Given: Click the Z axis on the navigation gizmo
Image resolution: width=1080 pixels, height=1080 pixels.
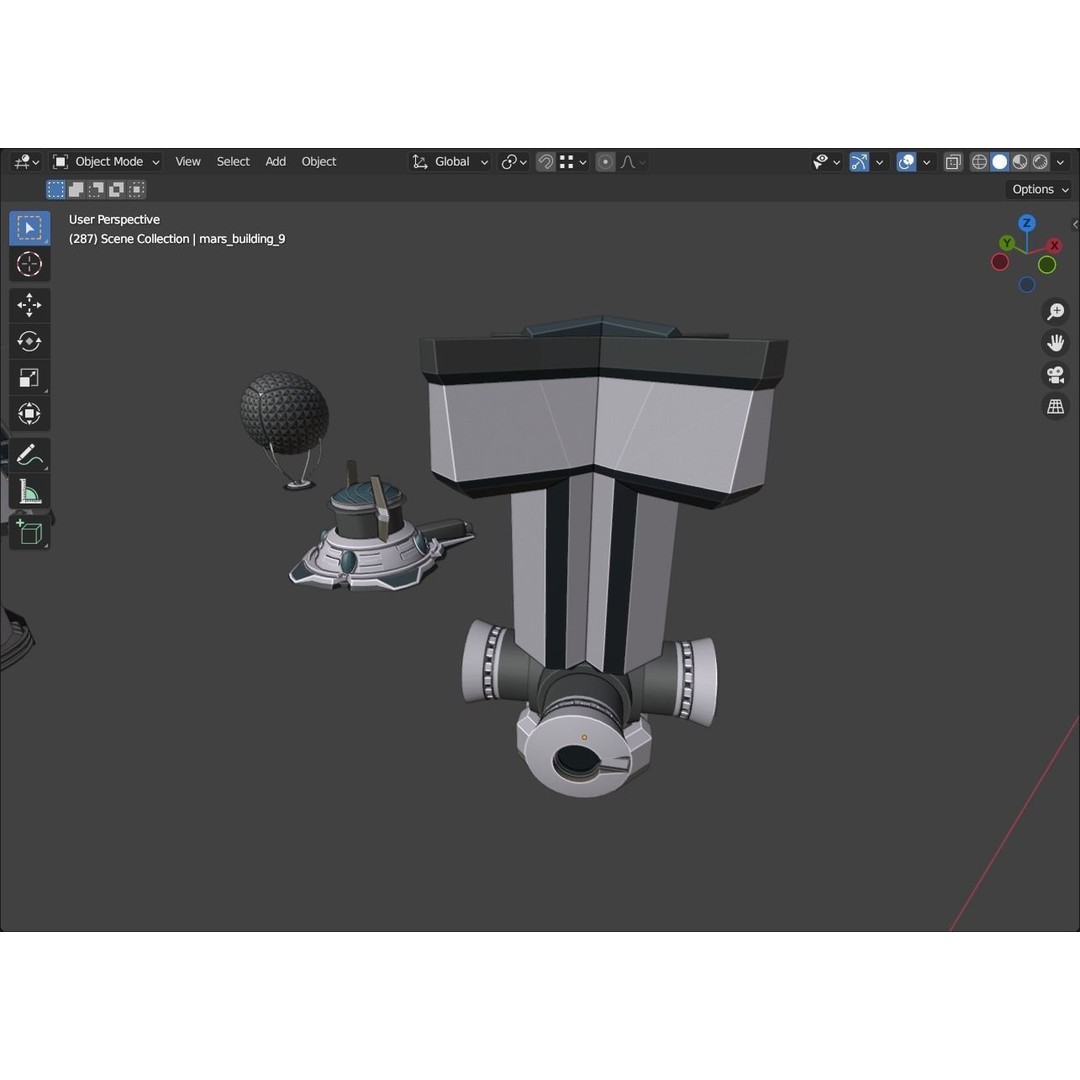Looking at the screenshot, I should coord(1026,223).
